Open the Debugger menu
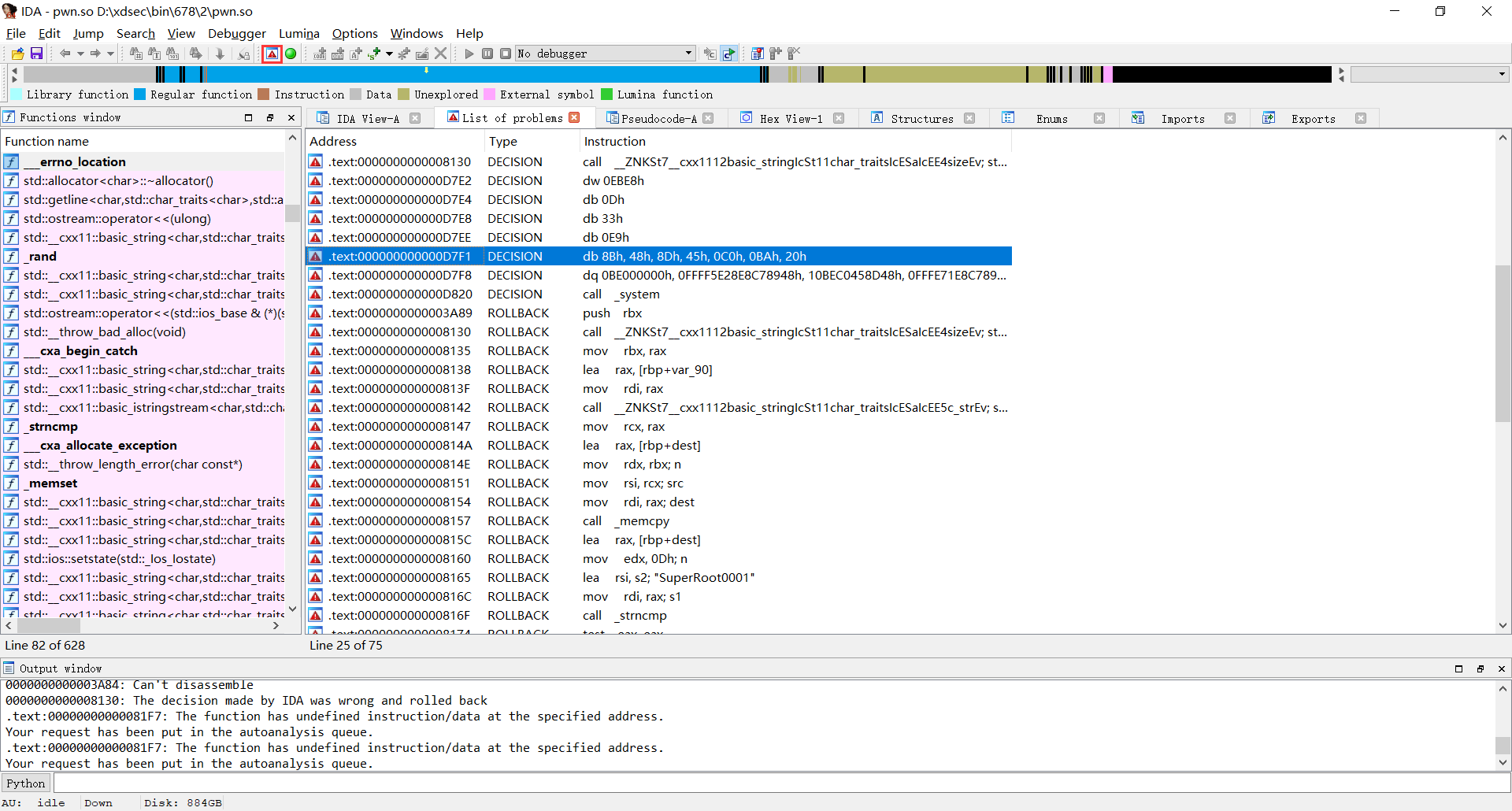The width and height of the screenshot is (1512, 811). [237, 33]
